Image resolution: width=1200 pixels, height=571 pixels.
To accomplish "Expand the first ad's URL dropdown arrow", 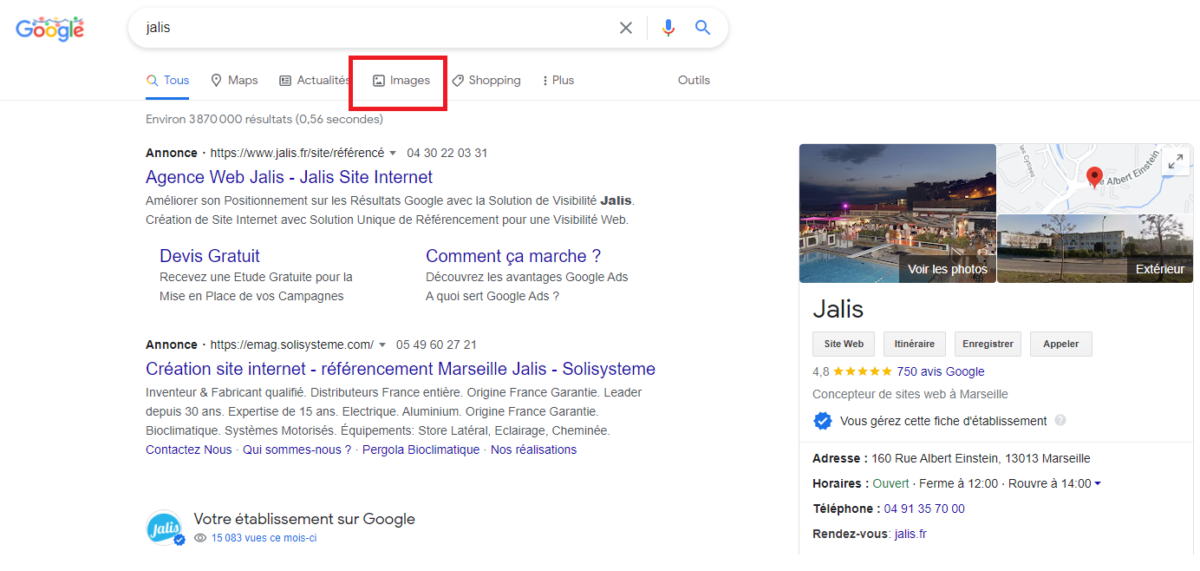I will pyautogui.click(x=393, y=153).
